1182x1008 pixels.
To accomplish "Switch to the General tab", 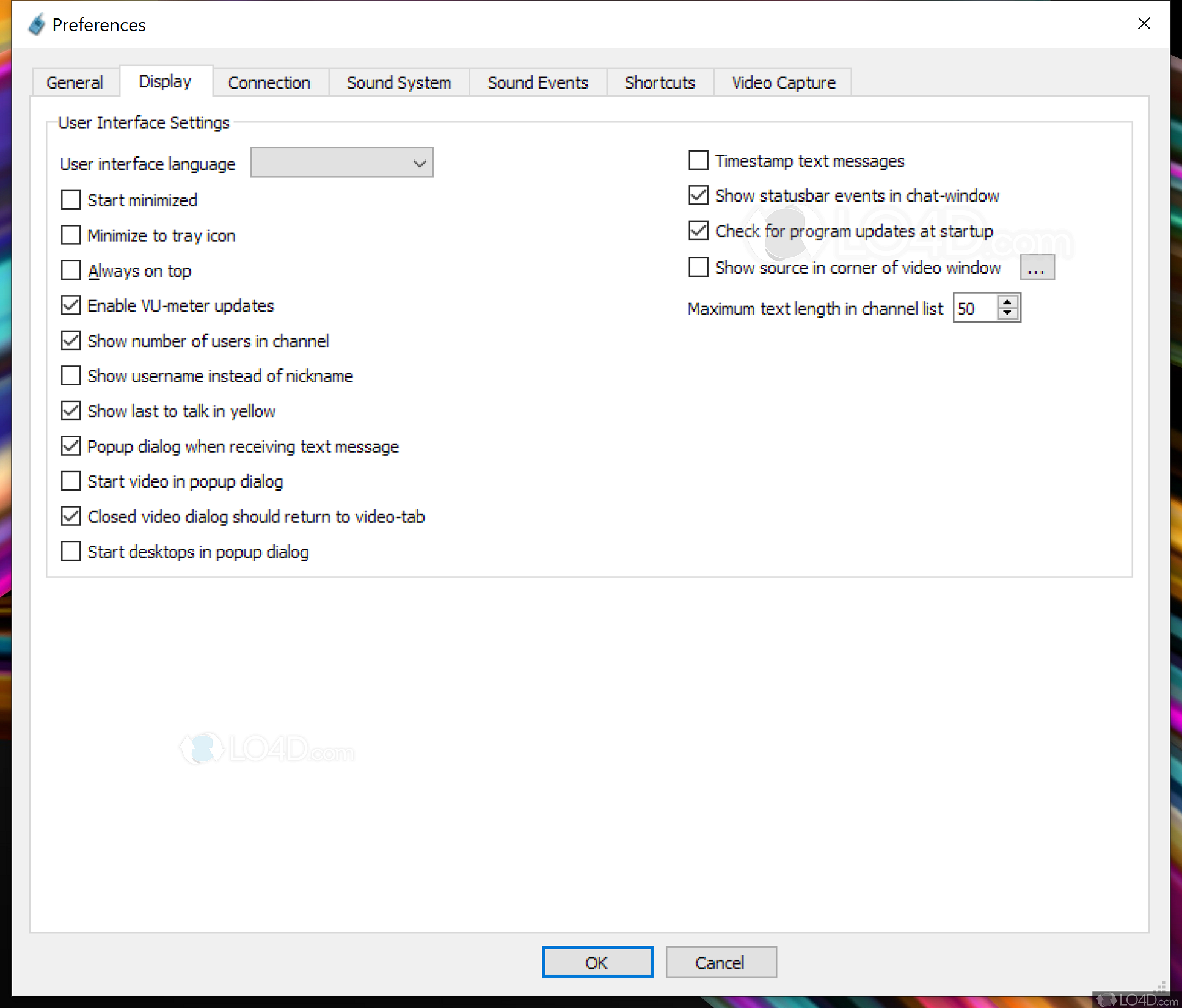I will (75, 82).
